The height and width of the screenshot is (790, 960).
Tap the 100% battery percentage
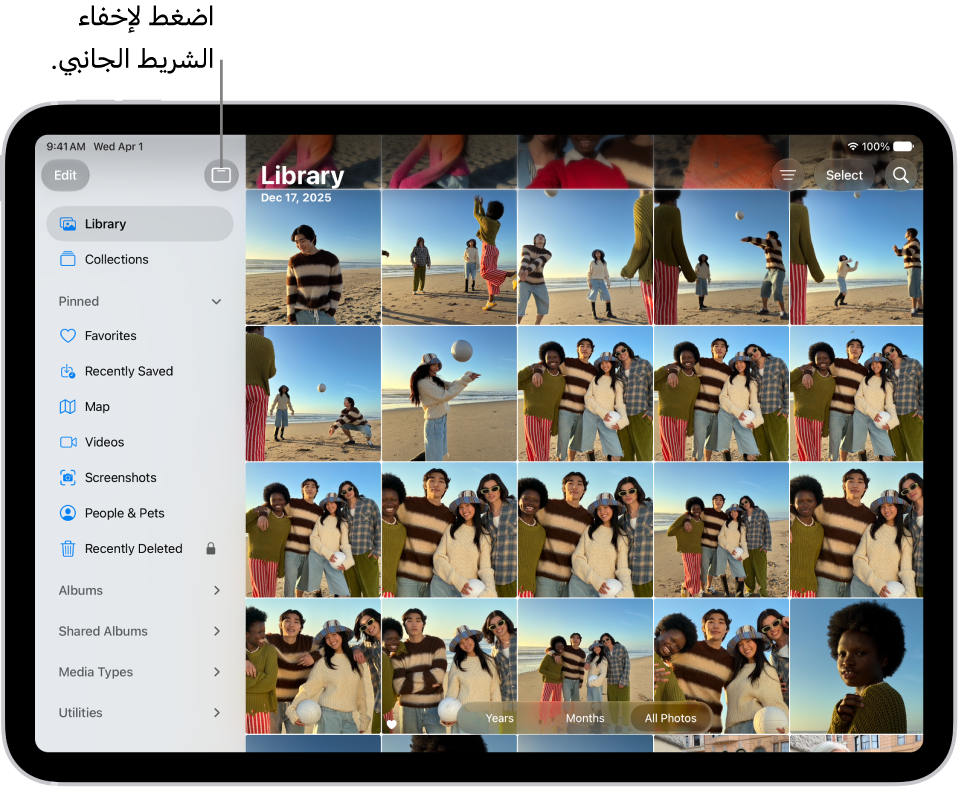pyautogui.click(x=876, y=147)
